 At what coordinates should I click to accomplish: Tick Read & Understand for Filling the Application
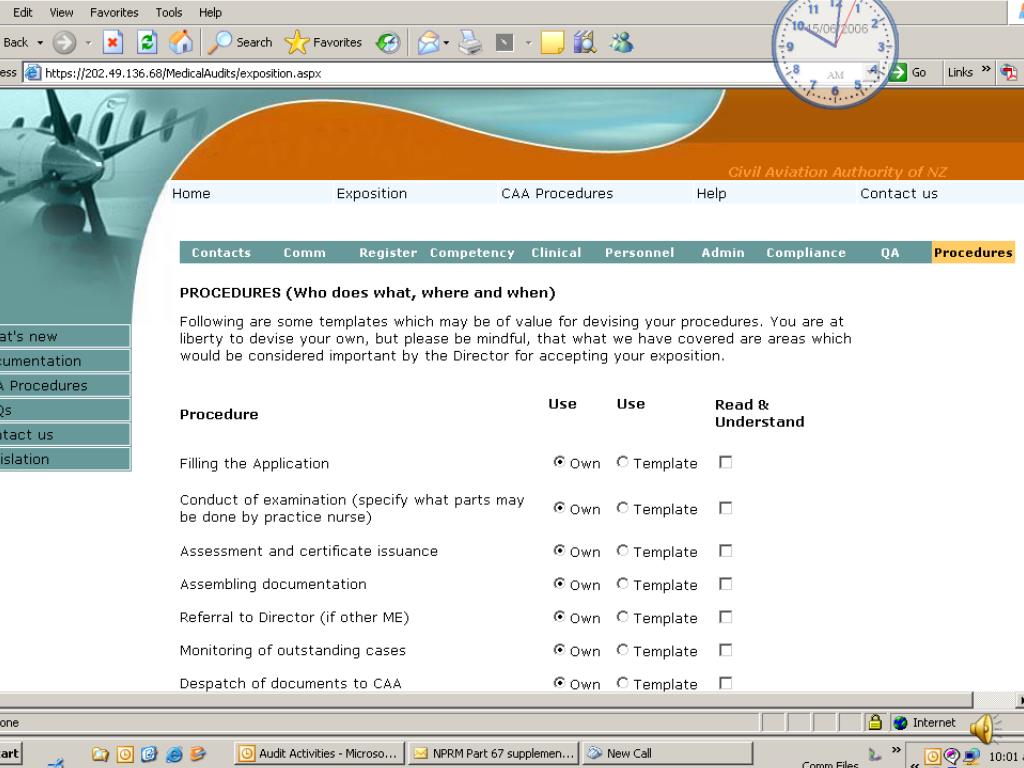coord(725,462)
